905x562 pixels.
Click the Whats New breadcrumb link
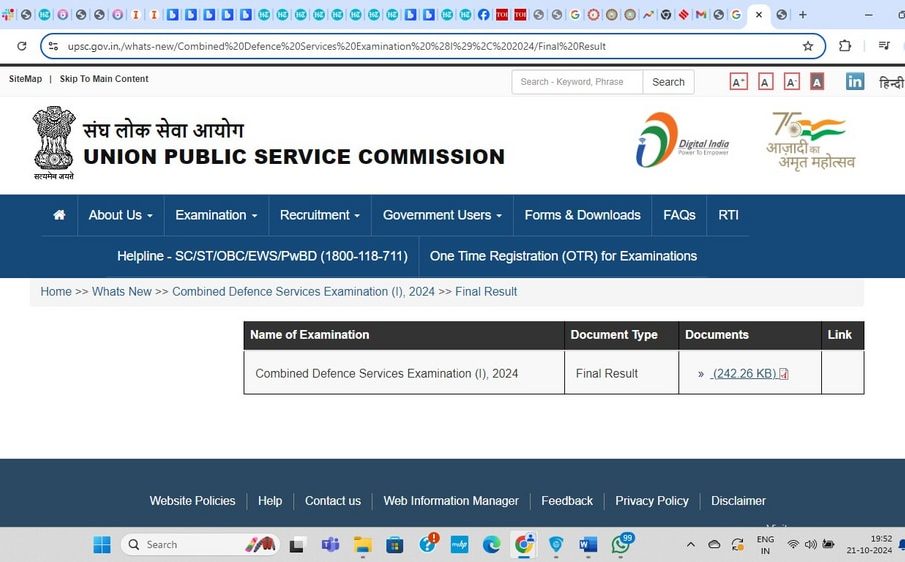122,292
